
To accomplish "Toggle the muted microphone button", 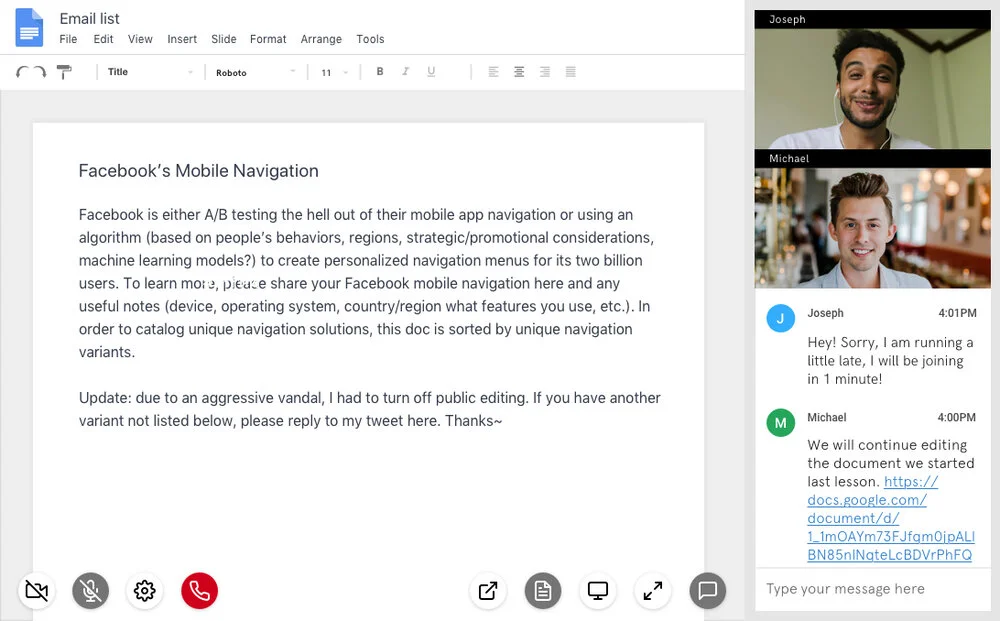I will 91,590.
